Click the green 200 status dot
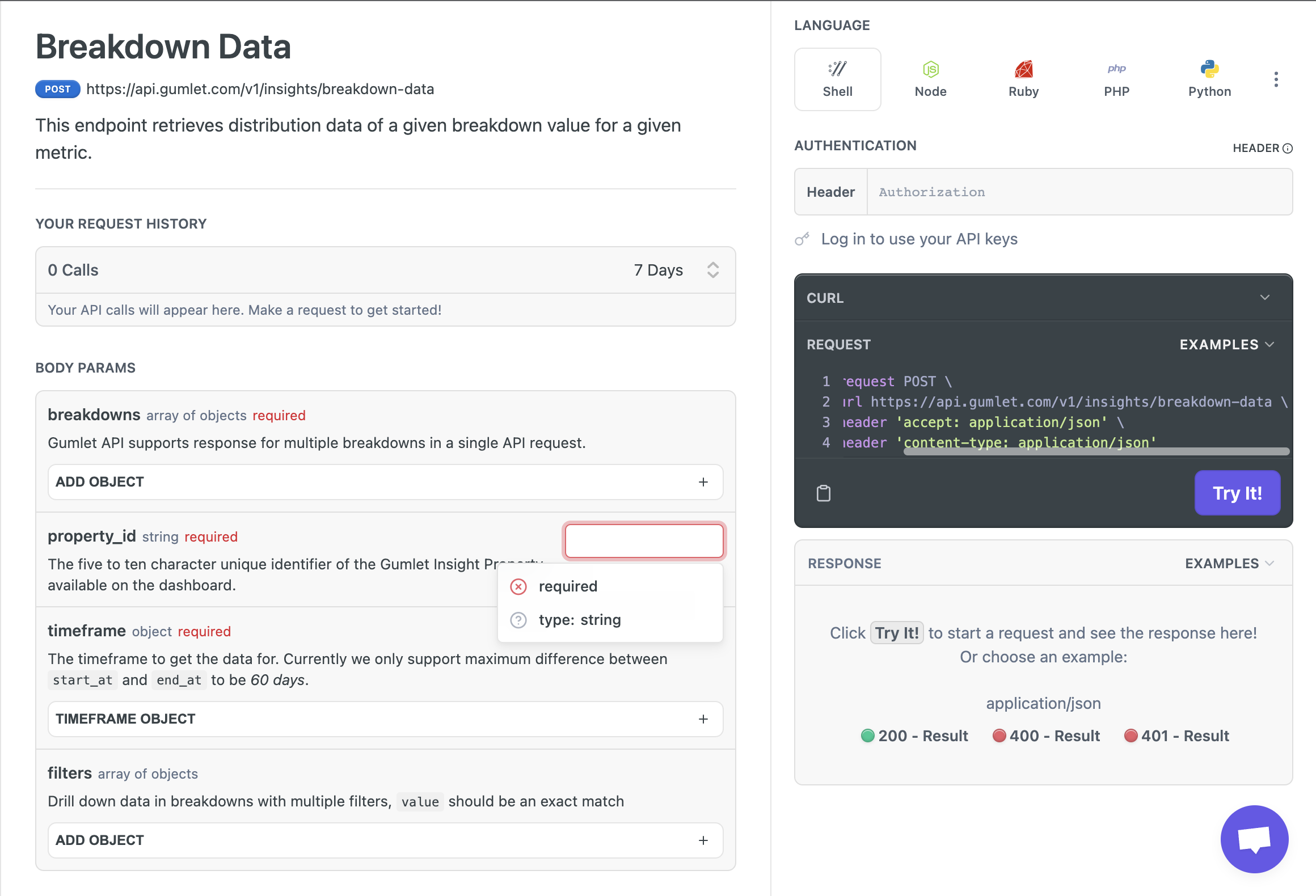This screenshot has height=896, width=1316. click(x=867, y=736)
